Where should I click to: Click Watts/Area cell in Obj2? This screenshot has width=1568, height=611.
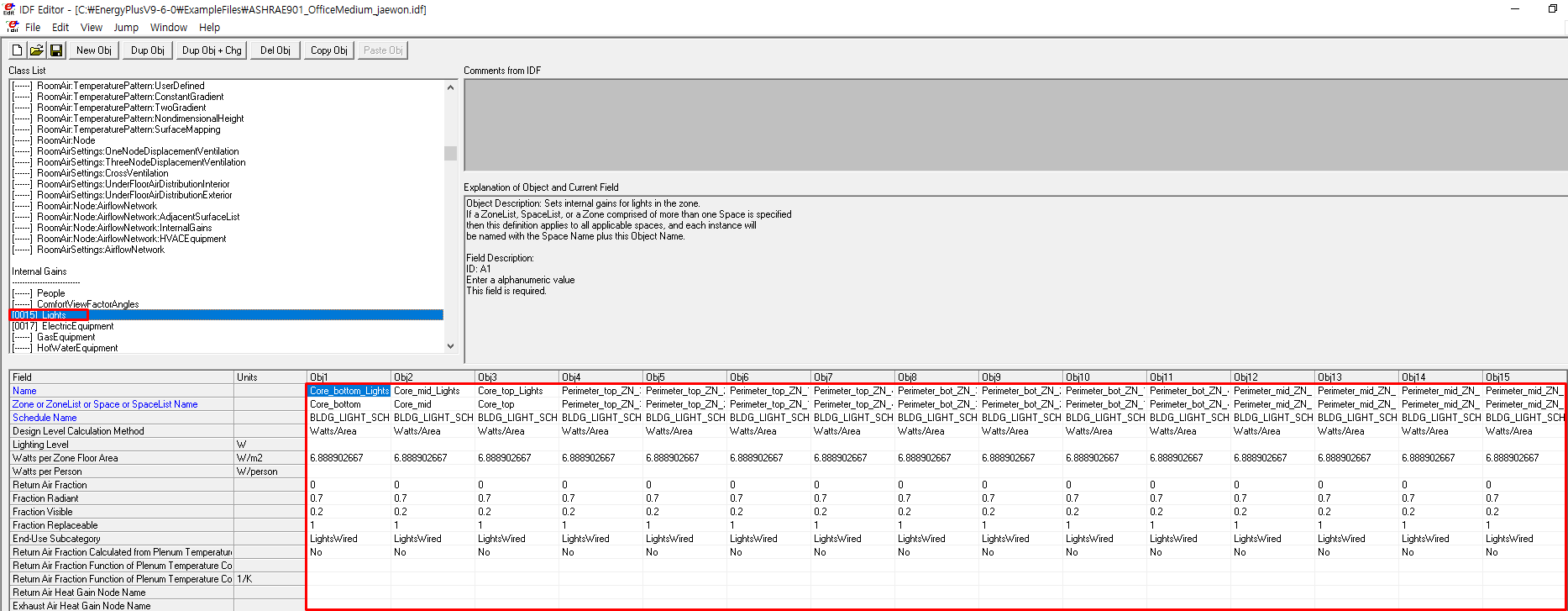point(433,431)
